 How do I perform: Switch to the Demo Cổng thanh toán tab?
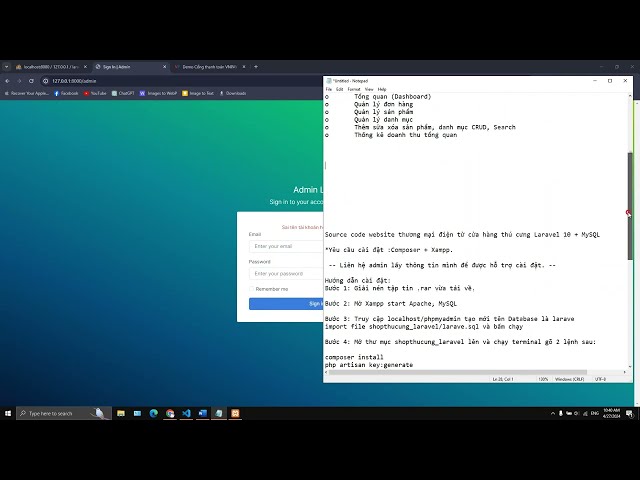[x=210, y=67]
